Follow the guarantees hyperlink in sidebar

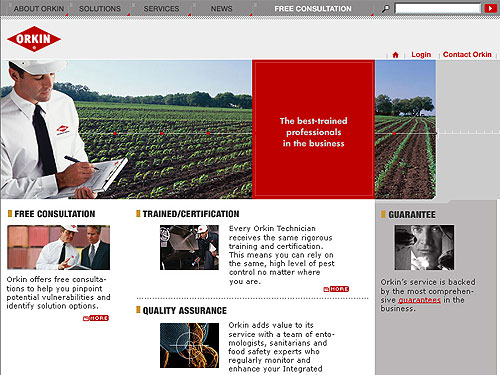(419, 300)
